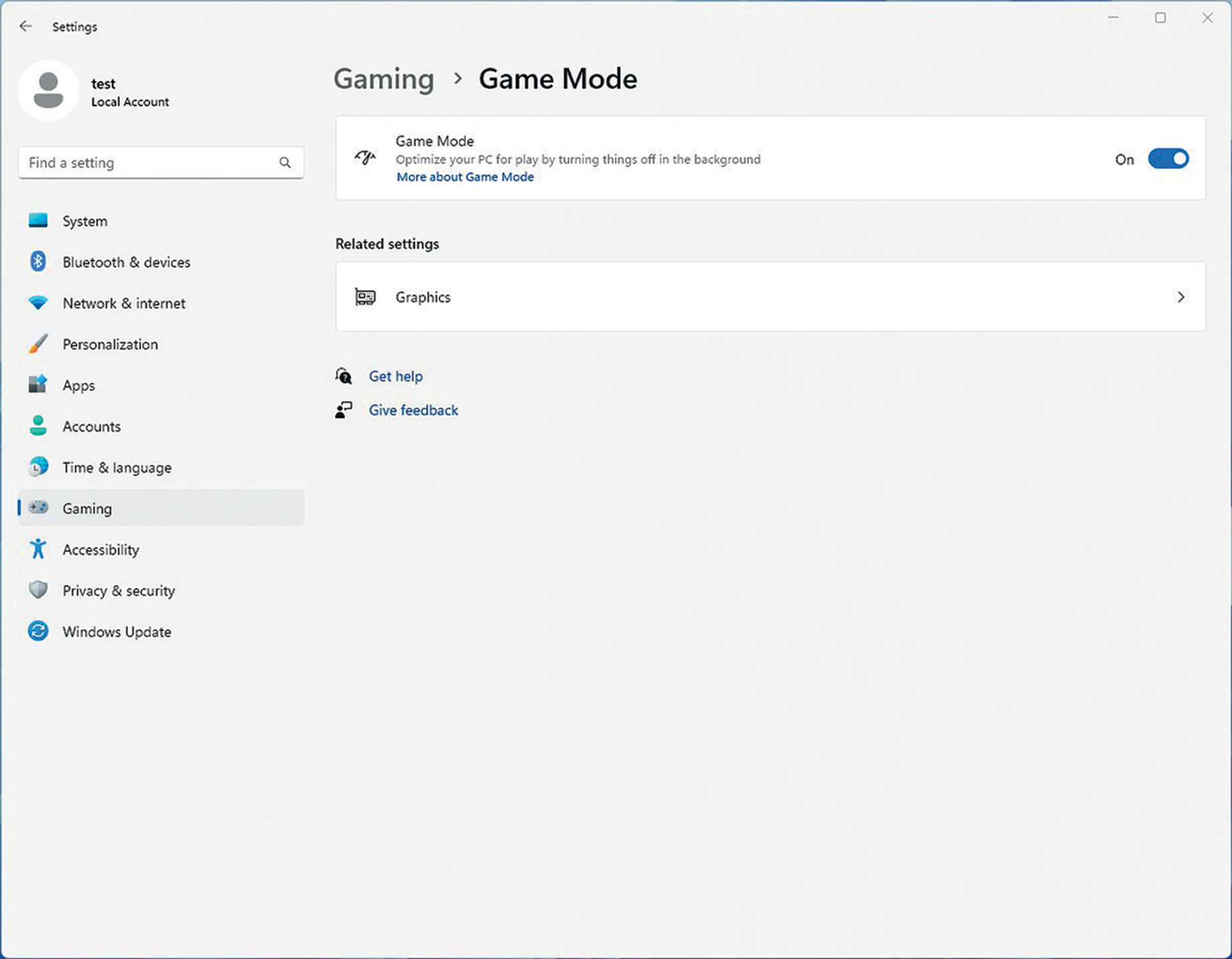
Task: Click the Get help headset icon
Action: 344,376
